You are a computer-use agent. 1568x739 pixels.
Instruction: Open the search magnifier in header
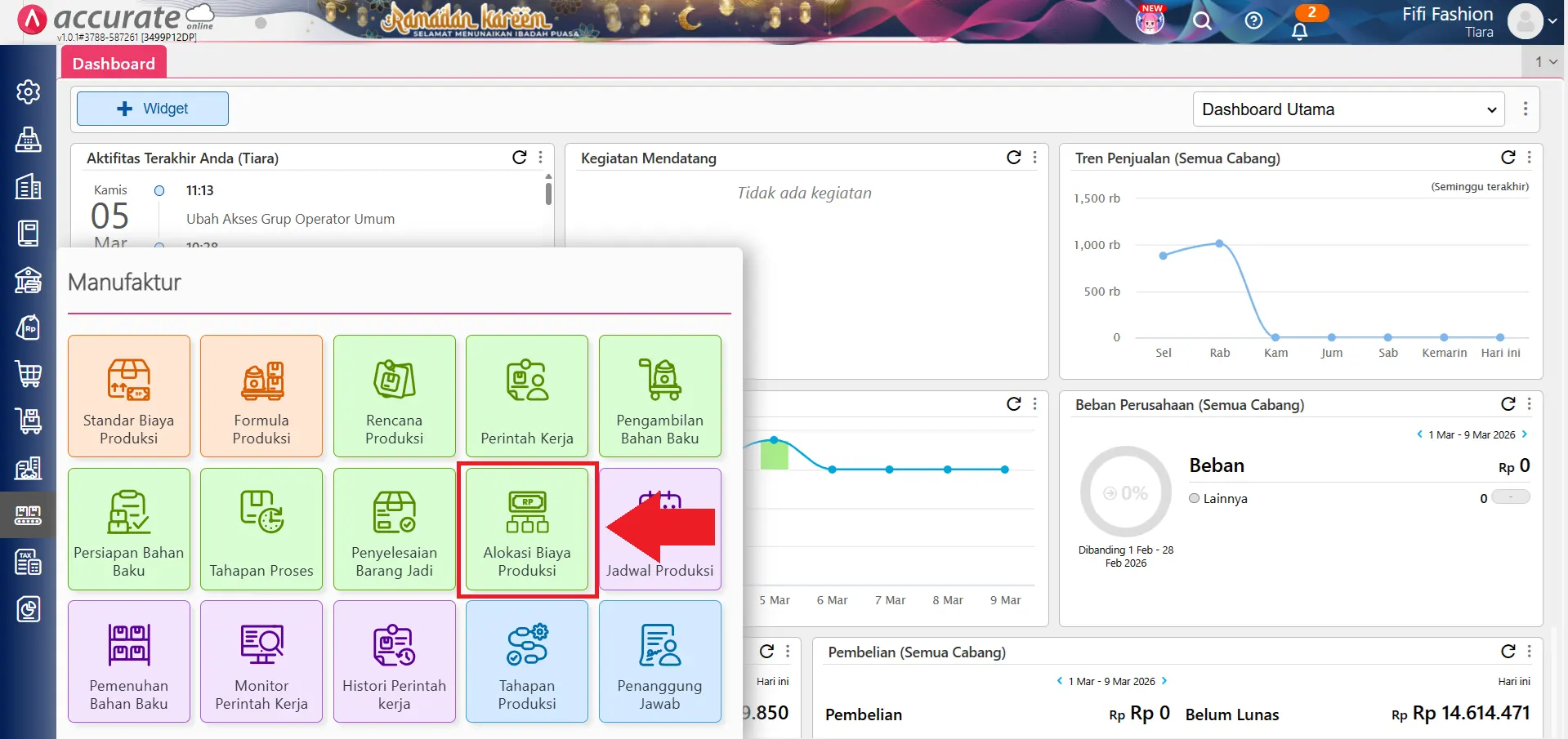click(x=1202, y=20)
